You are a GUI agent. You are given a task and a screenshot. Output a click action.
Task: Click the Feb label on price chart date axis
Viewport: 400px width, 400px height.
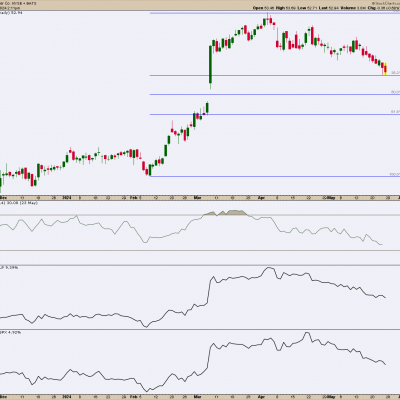pyautogui.click(x=133, y=198)
